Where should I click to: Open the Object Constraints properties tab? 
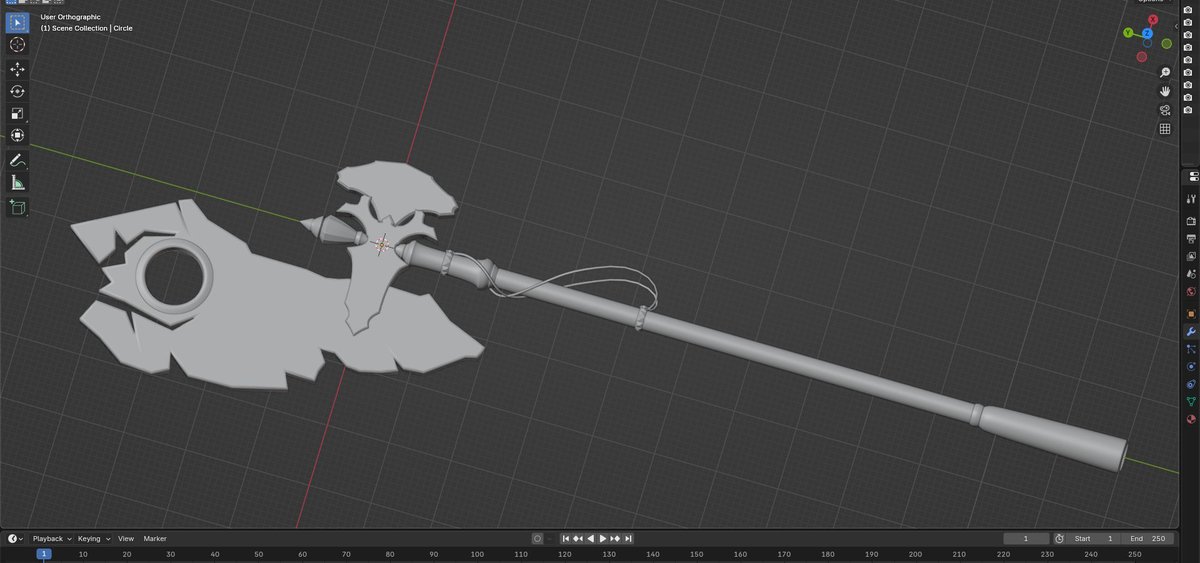pos(1191,384)
